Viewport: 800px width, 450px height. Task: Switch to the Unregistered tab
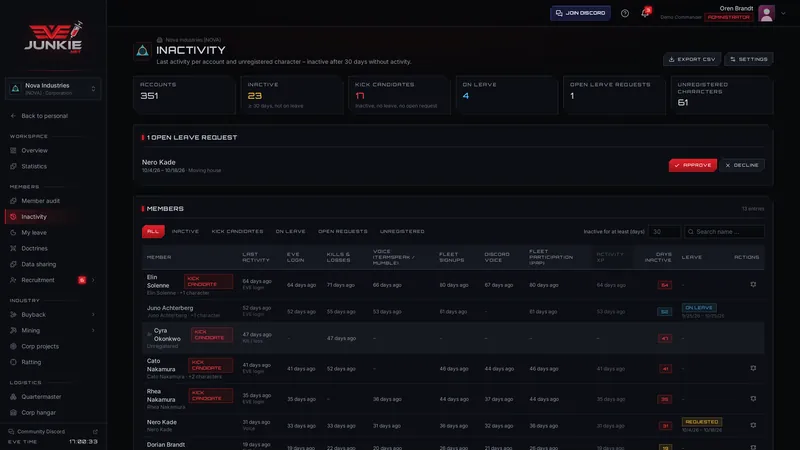point(402,232)
